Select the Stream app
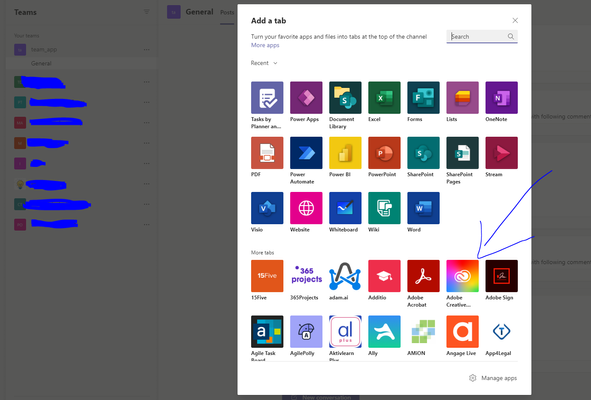591x400 pixels. pos(501,153)
